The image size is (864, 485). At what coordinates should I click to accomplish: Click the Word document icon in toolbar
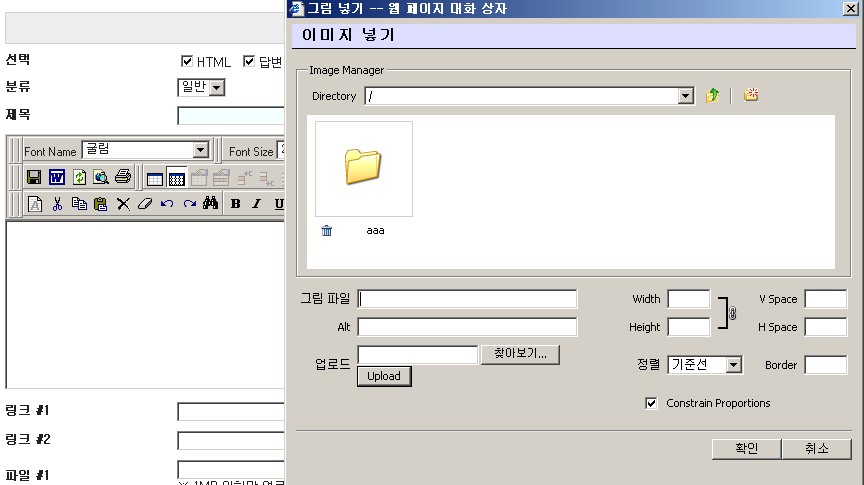click(57, 177)
